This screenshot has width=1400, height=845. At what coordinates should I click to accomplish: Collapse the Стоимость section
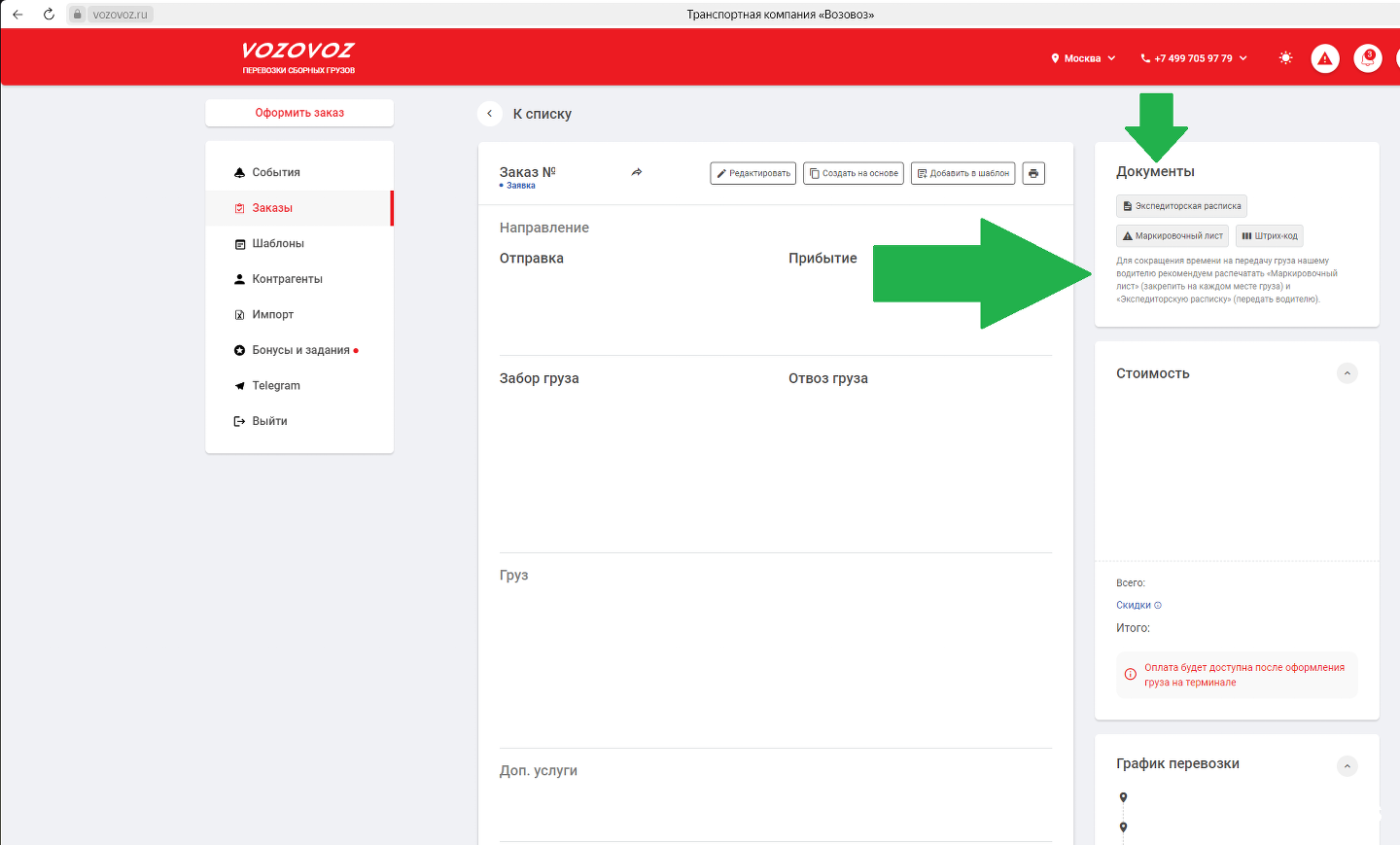pos(1347,373)
